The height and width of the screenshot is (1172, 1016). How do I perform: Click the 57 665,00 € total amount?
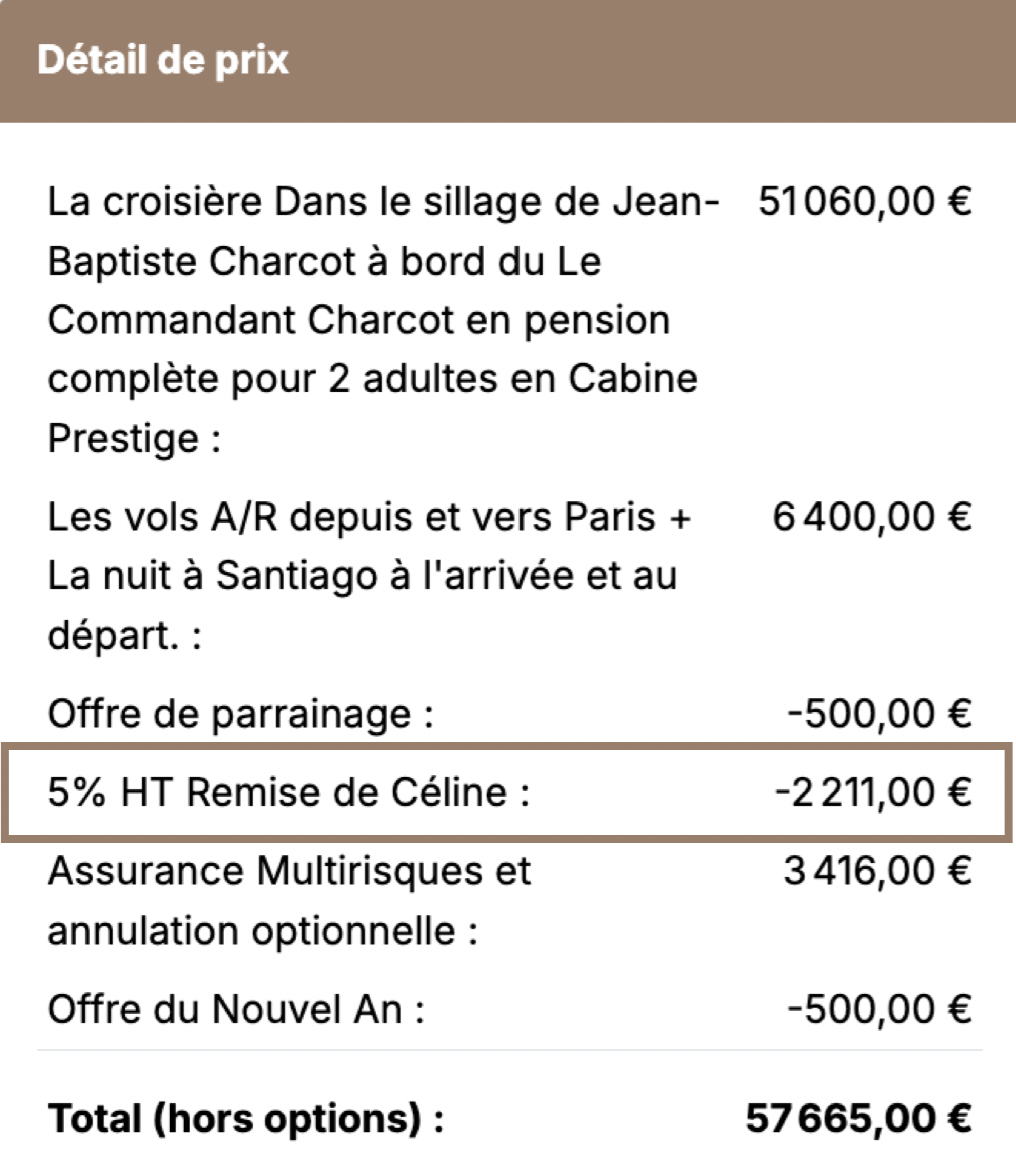(858, 1118)
